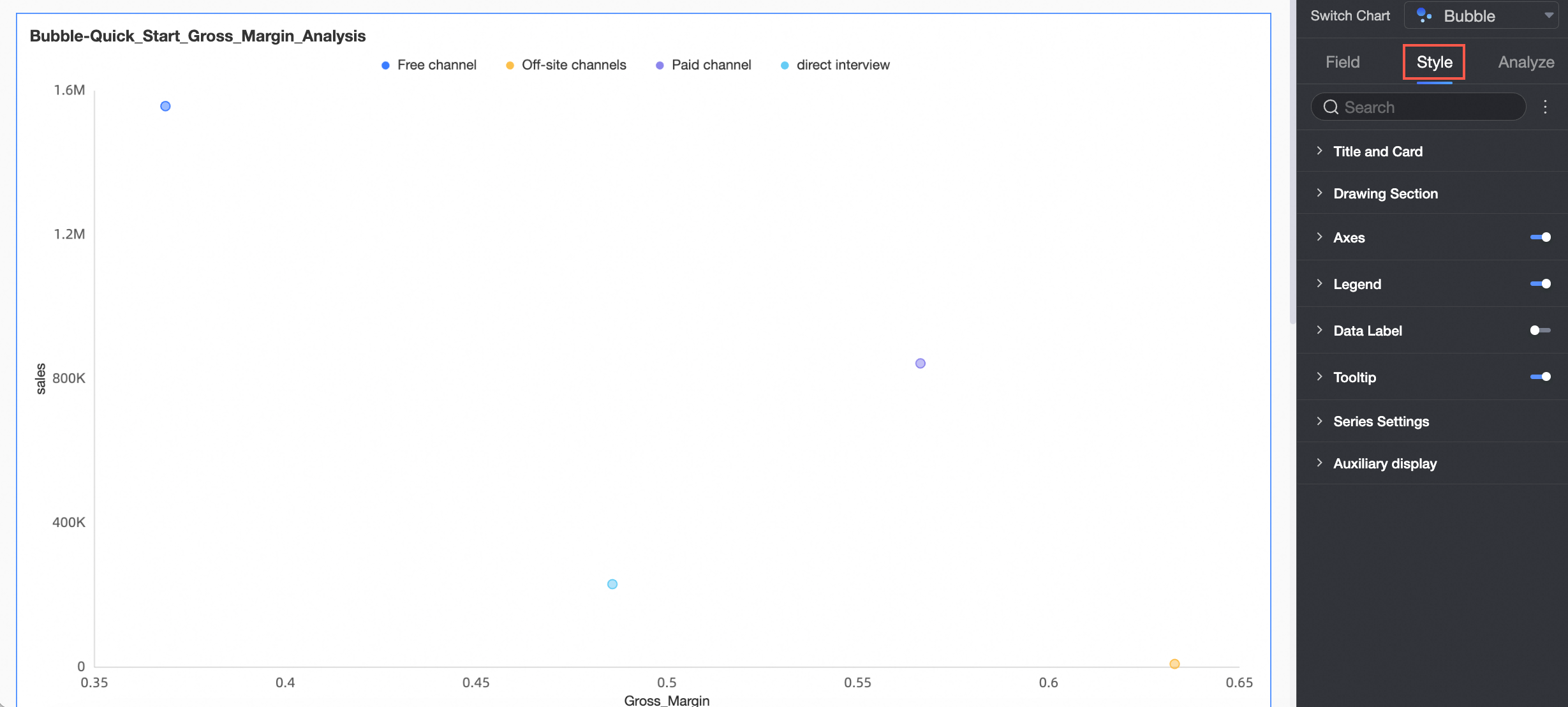The image size is (1568, 707).
Task: Expand the Series Settings section
Action: (1380, 421)
